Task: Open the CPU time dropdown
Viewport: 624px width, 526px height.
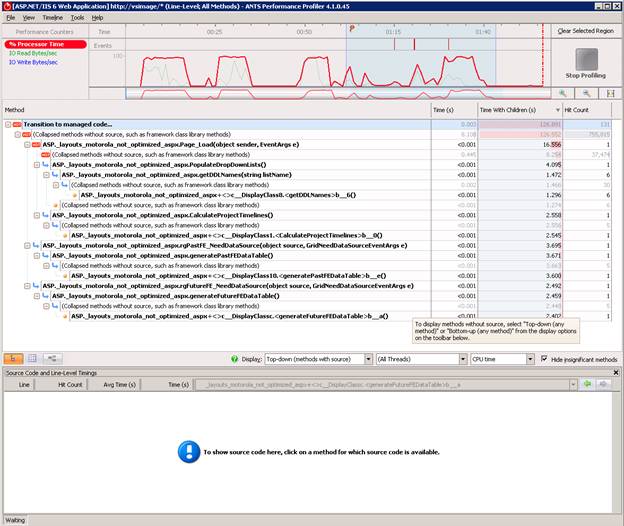Action: point(530,359)
